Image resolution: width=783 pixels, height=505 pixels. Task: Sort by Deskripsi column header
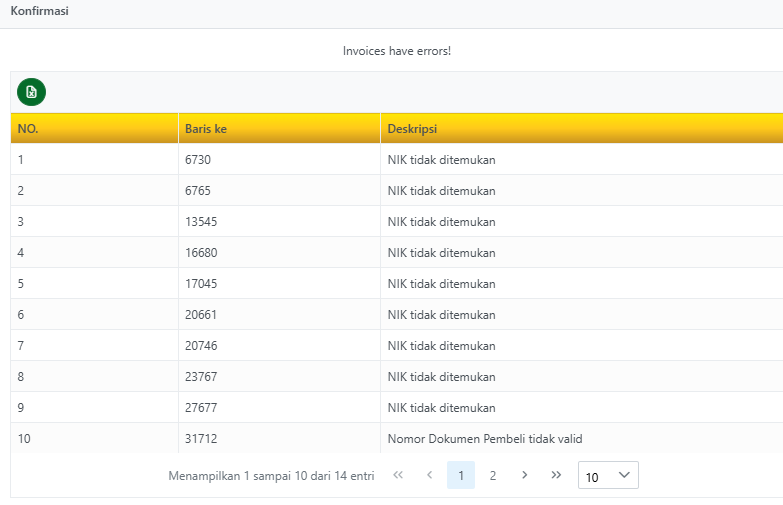pyautogui.click(x=582, y=128)
